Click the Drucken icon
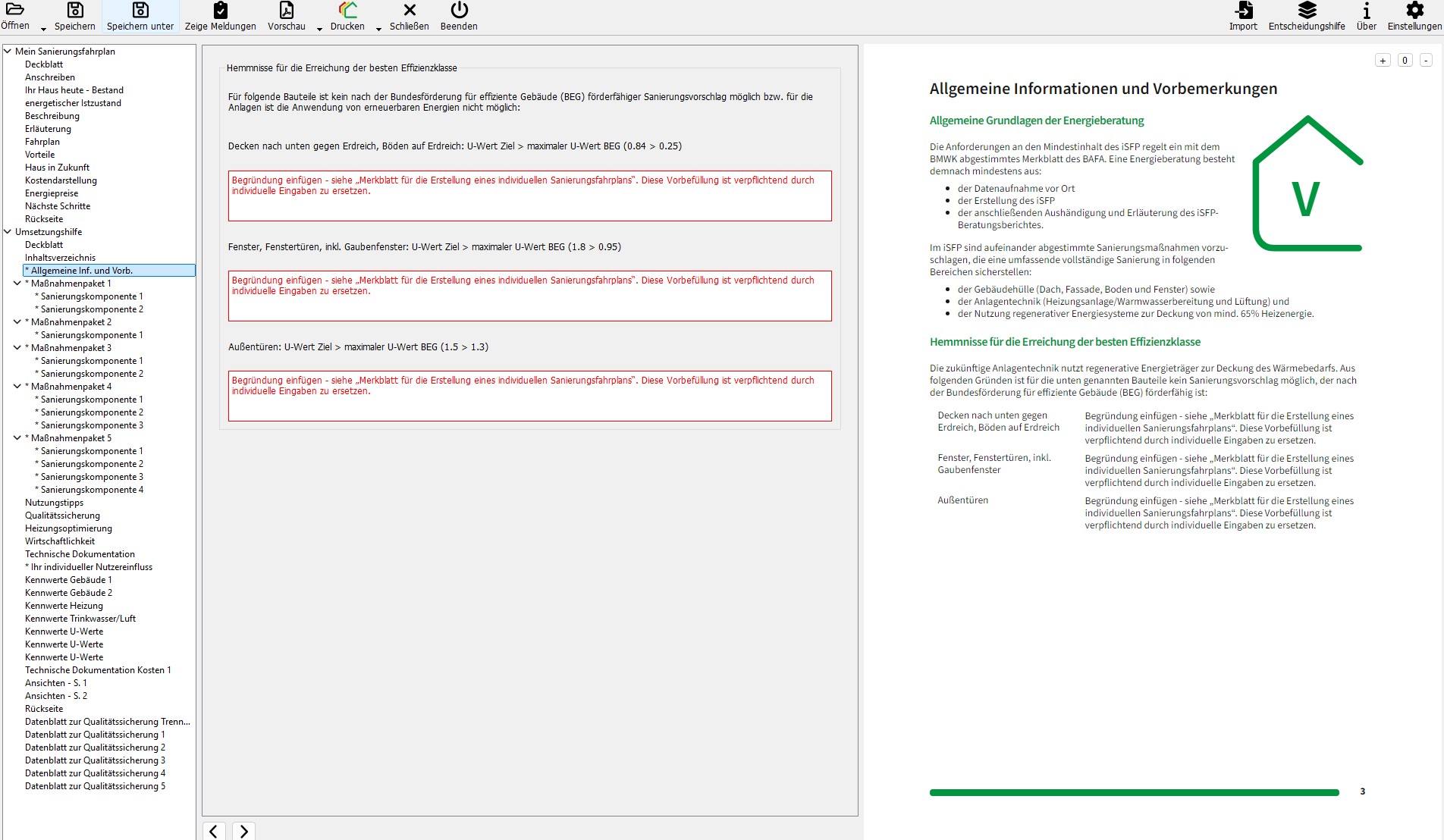Viewport: 1444px width, 840px height. pos(347,10)
